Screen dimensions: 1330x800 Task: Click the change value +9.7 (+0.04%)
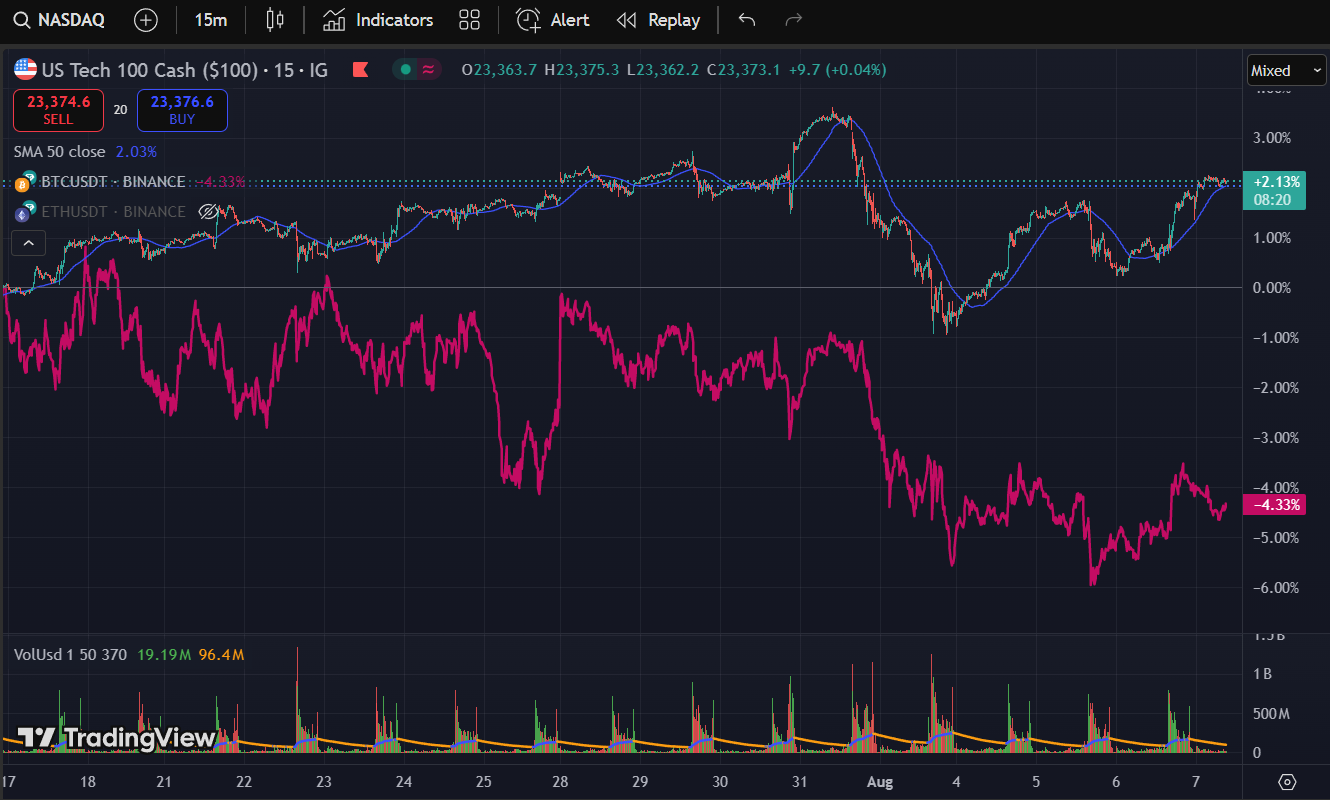coord(837,70)
